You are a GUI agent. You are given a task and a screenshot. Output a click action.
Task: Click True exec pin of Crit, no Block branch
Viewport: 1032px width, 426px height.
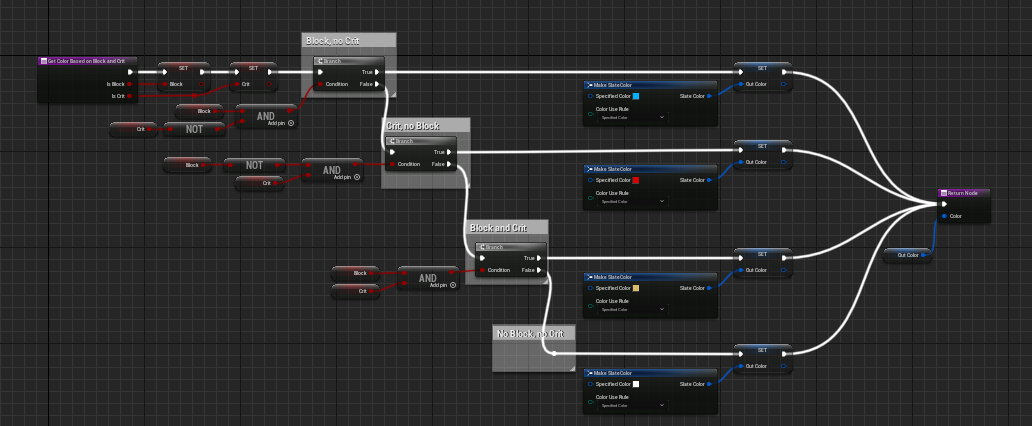[449, 152]
